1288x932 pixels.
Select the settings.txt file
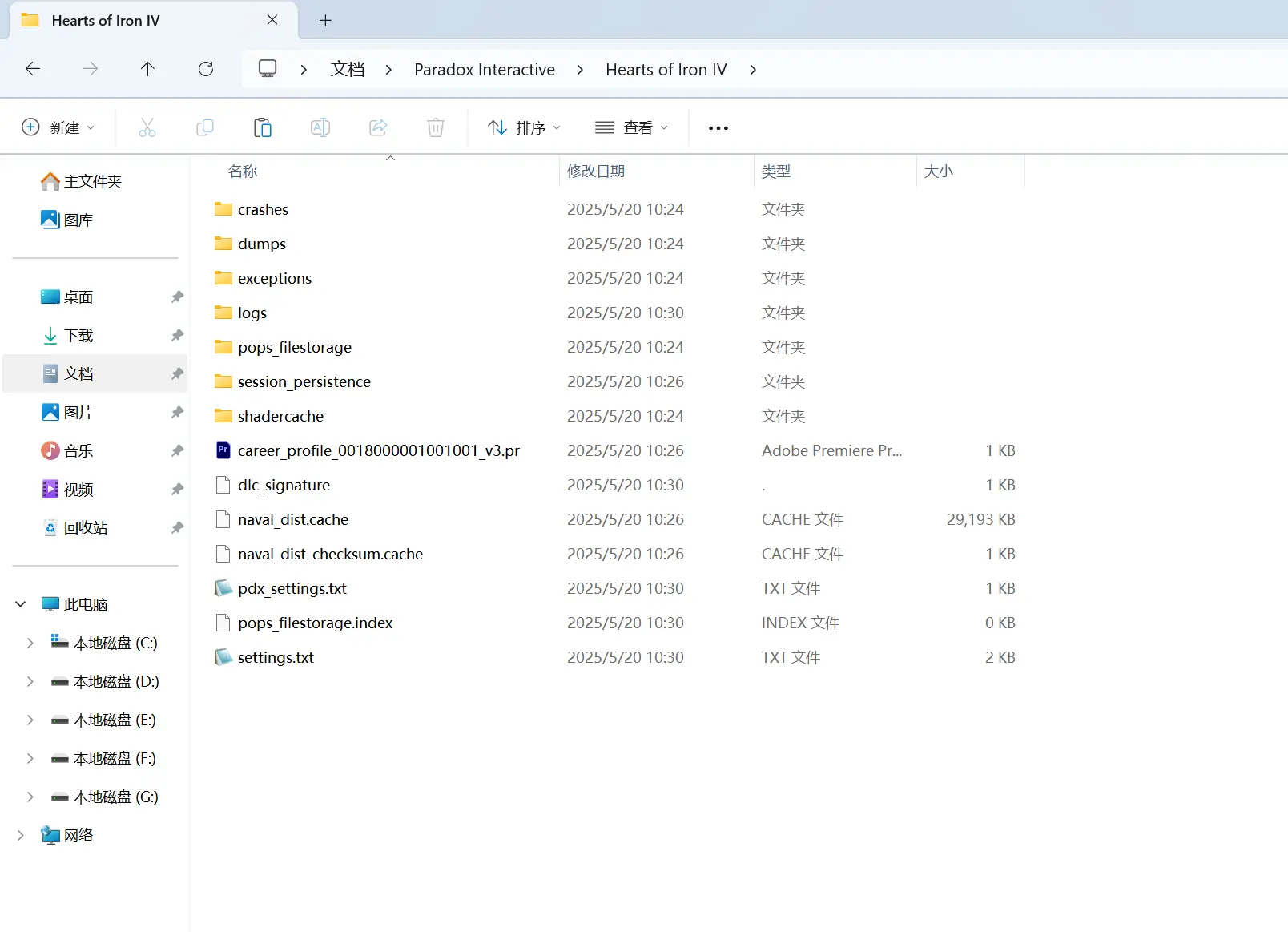[275, 657]
